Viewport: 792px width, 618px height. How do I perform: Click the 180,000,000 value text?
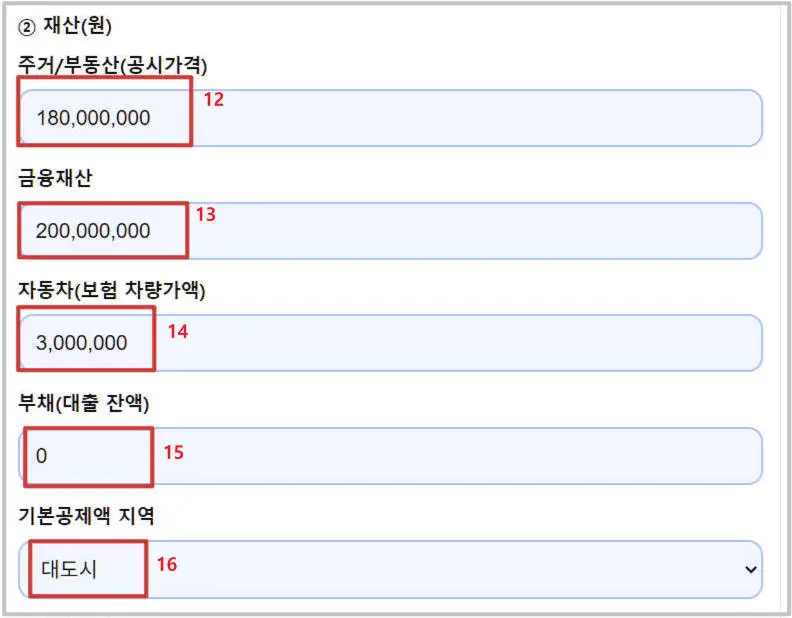point(93,118)
